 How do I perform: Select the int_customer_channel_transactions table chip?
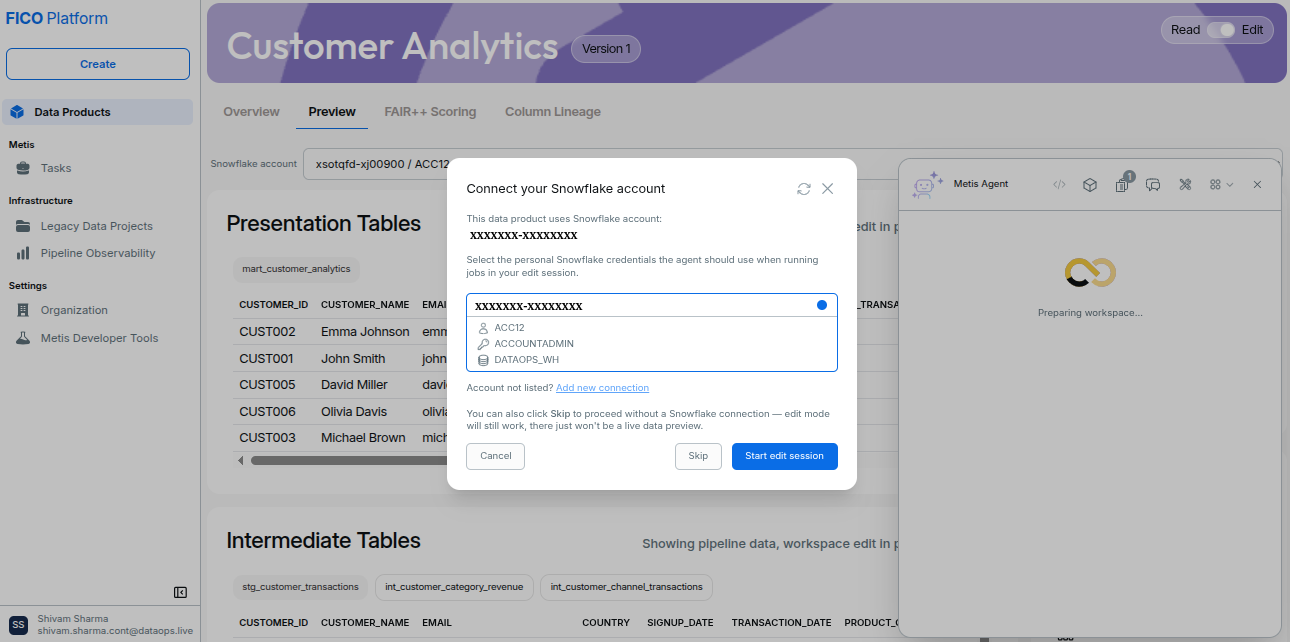[x=626, y=587]
